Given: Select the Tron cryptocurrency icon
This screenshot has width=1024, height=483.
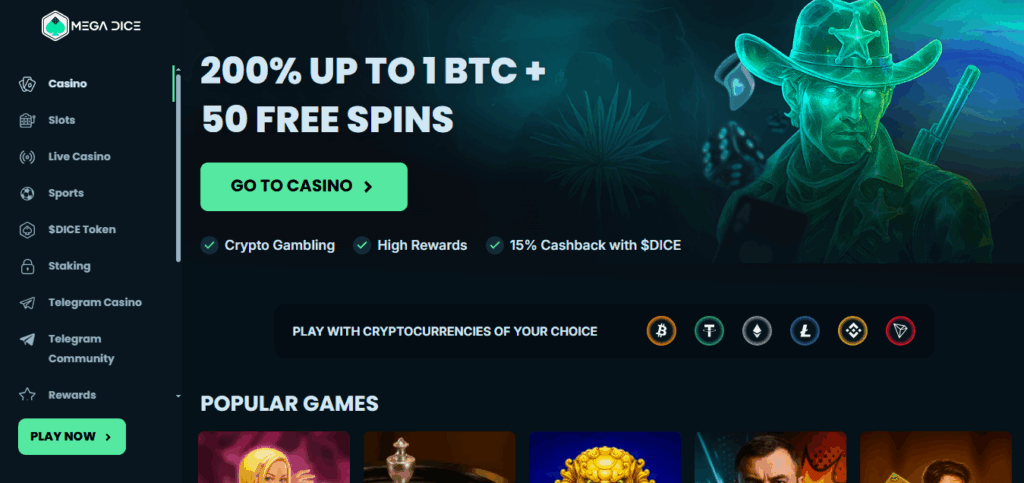Looking at the screenshot, I should [x=901, y=331].
